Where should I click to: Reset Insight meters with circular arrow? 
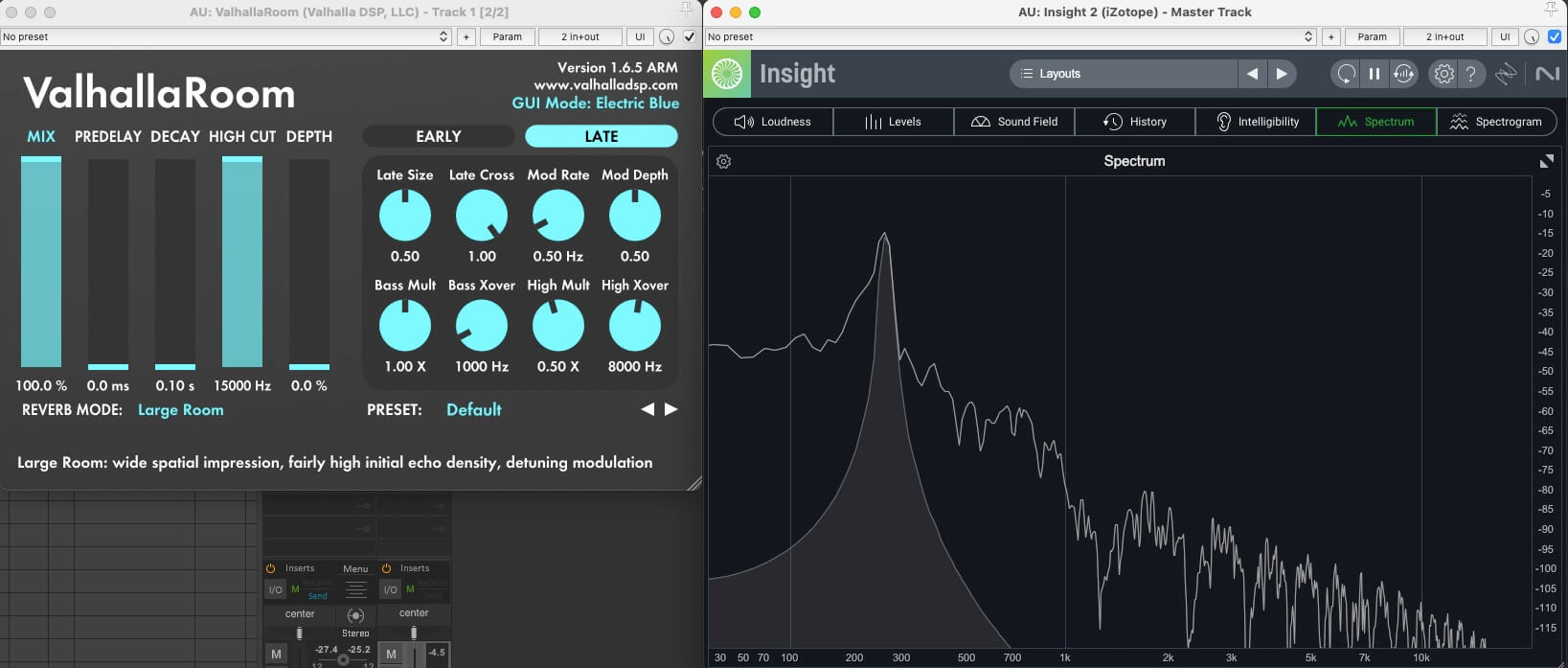1346,74
